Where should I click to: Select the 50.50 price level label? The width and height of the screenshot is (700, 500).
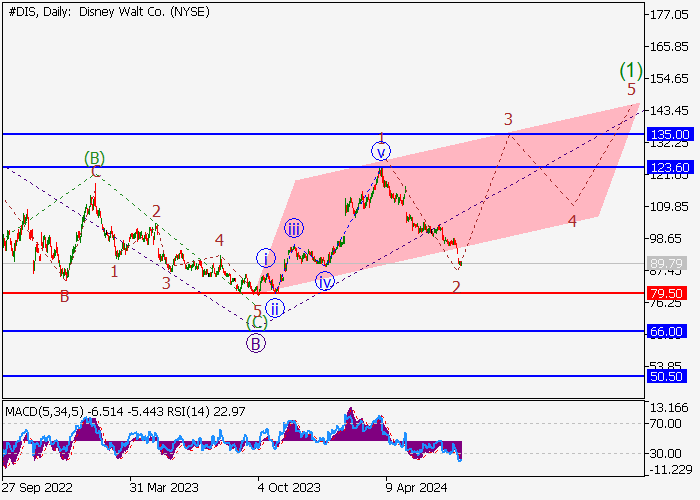[667, 376]
